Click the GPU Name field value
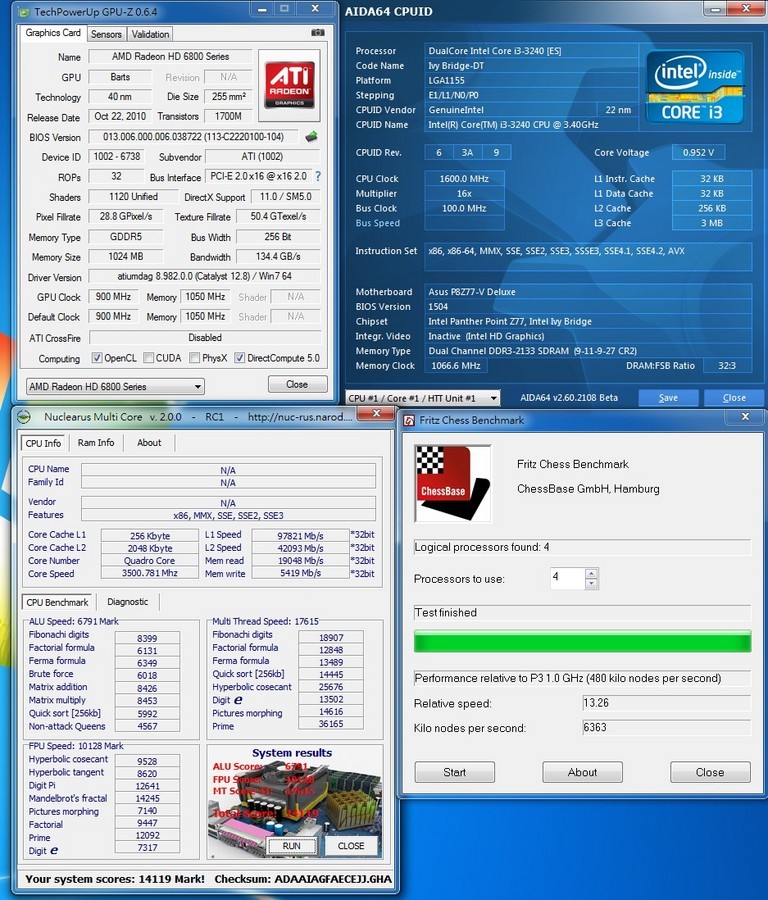The image size is (768, 900). point(170,56)
